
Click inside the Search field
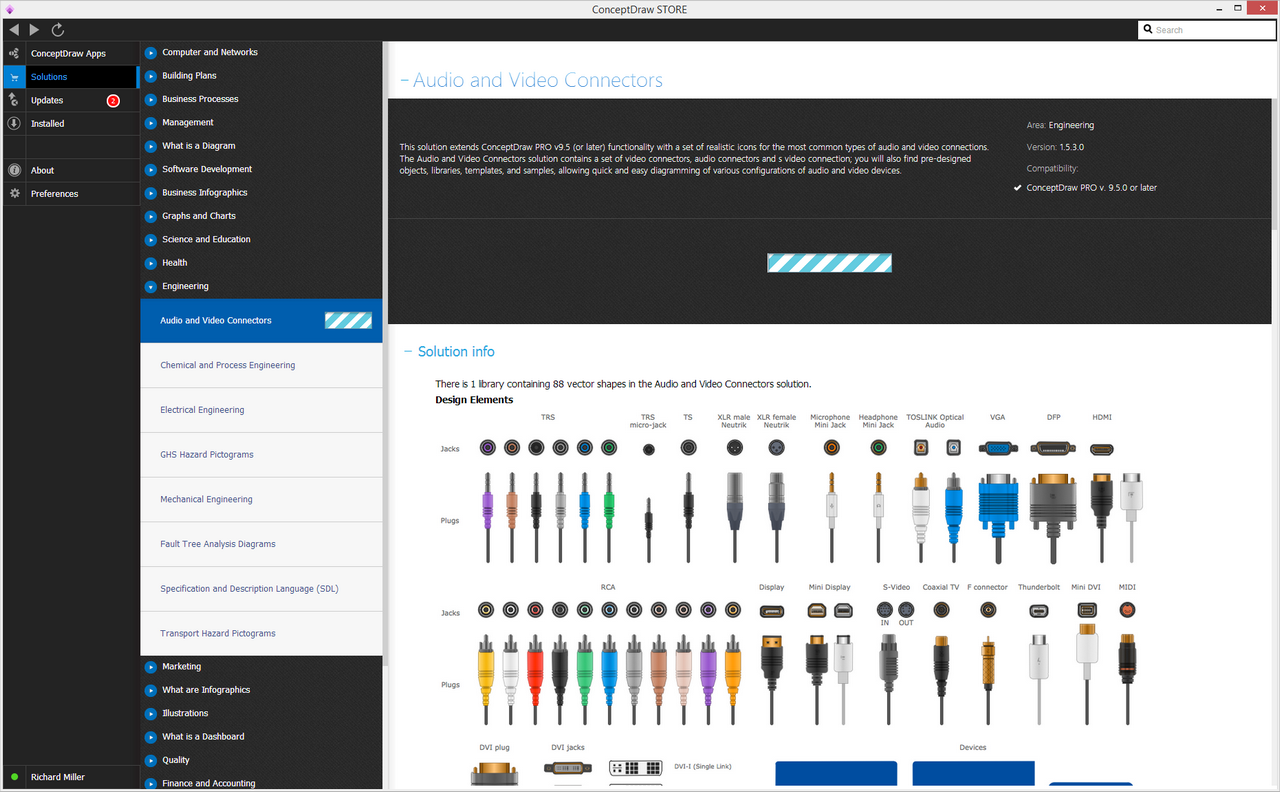(x=1206, y=30)
